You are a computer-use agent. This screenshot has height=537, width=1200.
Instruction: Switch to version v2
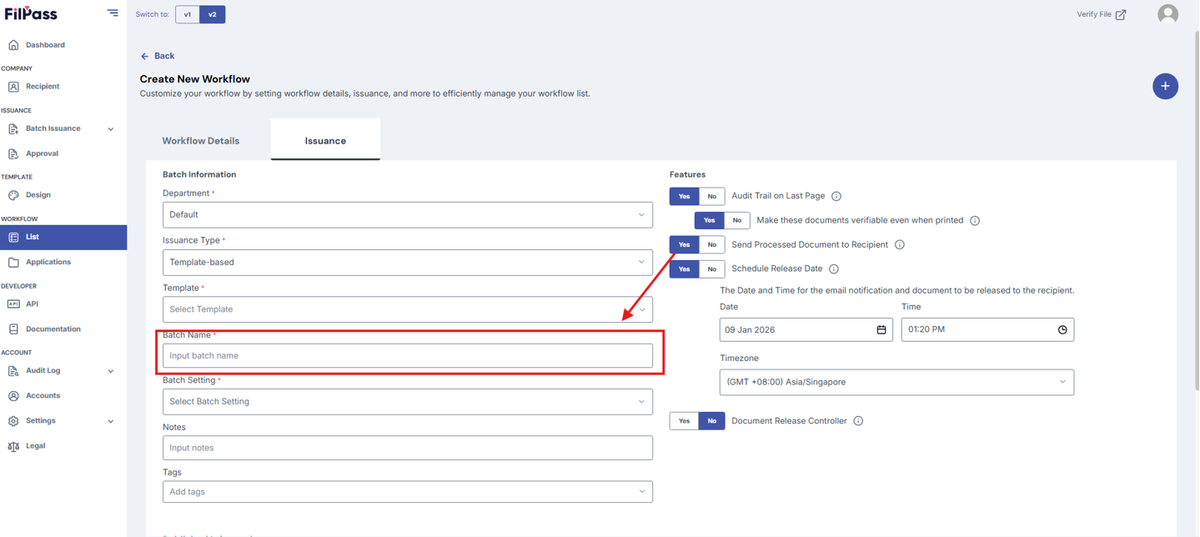pos(212,14)
